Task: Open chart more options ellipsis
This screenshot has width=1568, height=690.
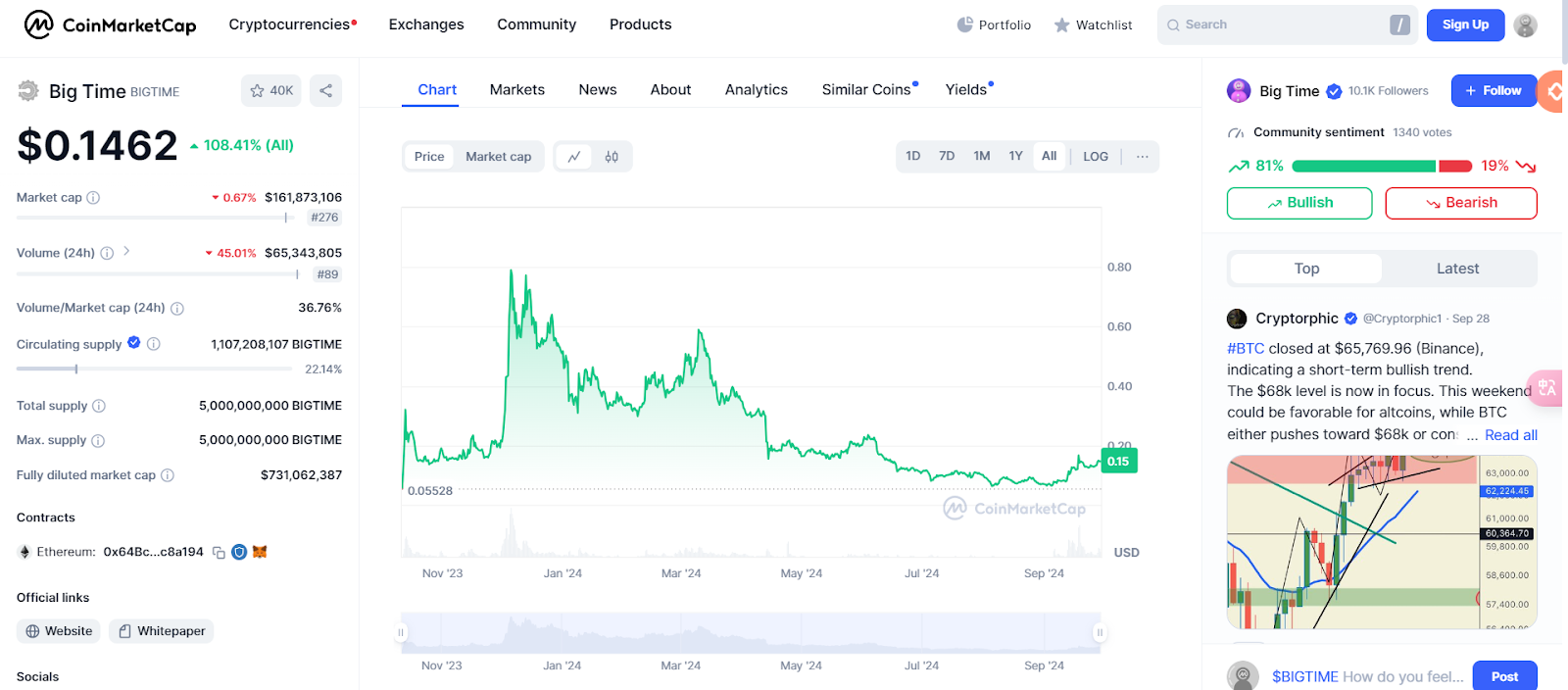Action: (1142, 157)
